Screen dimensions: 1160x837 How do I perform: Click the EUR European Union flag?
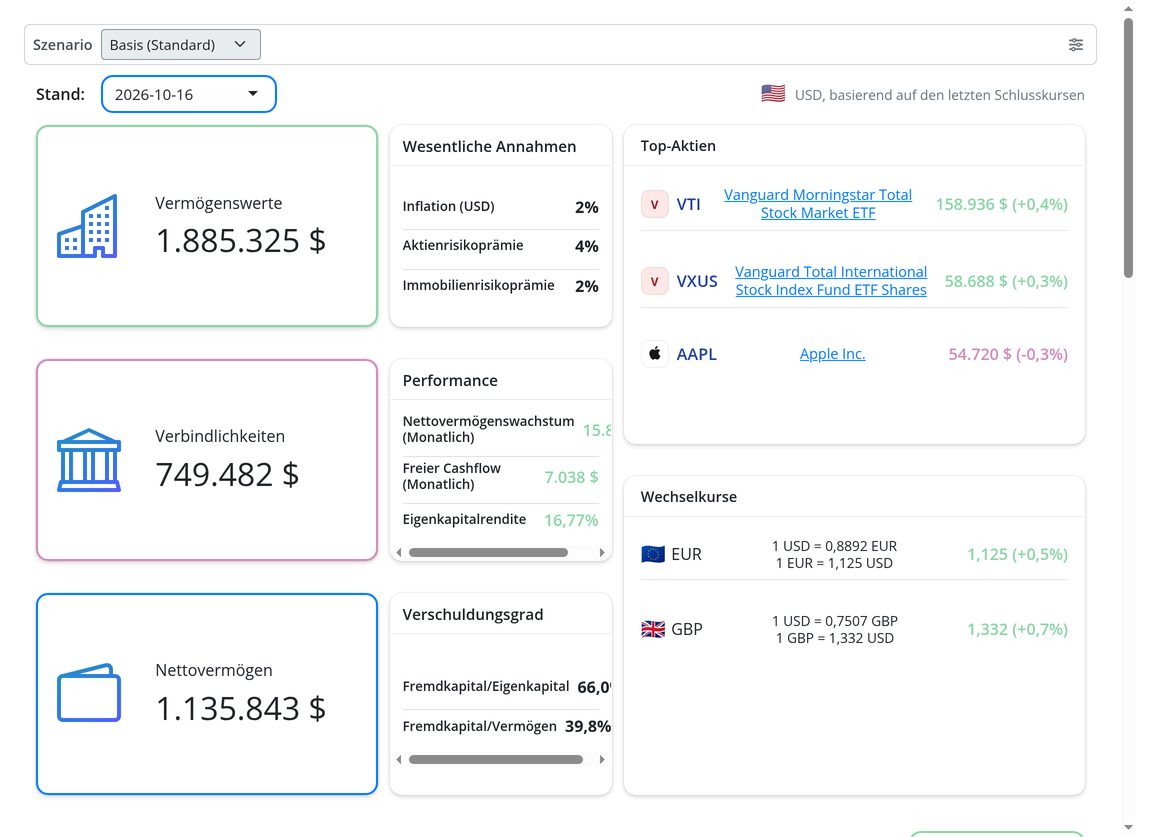pos(652,554)
